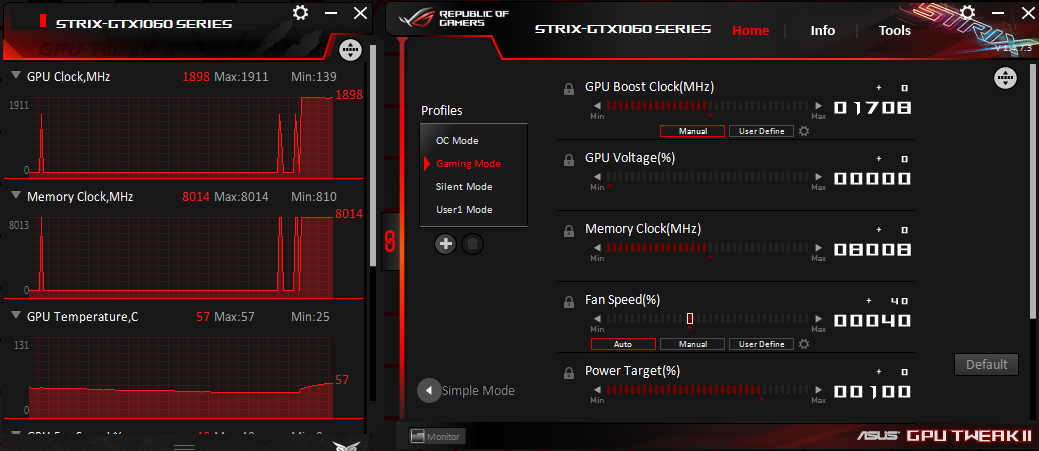Toggle lock for Power Target
1039x451 pixels.
[569, 373]
